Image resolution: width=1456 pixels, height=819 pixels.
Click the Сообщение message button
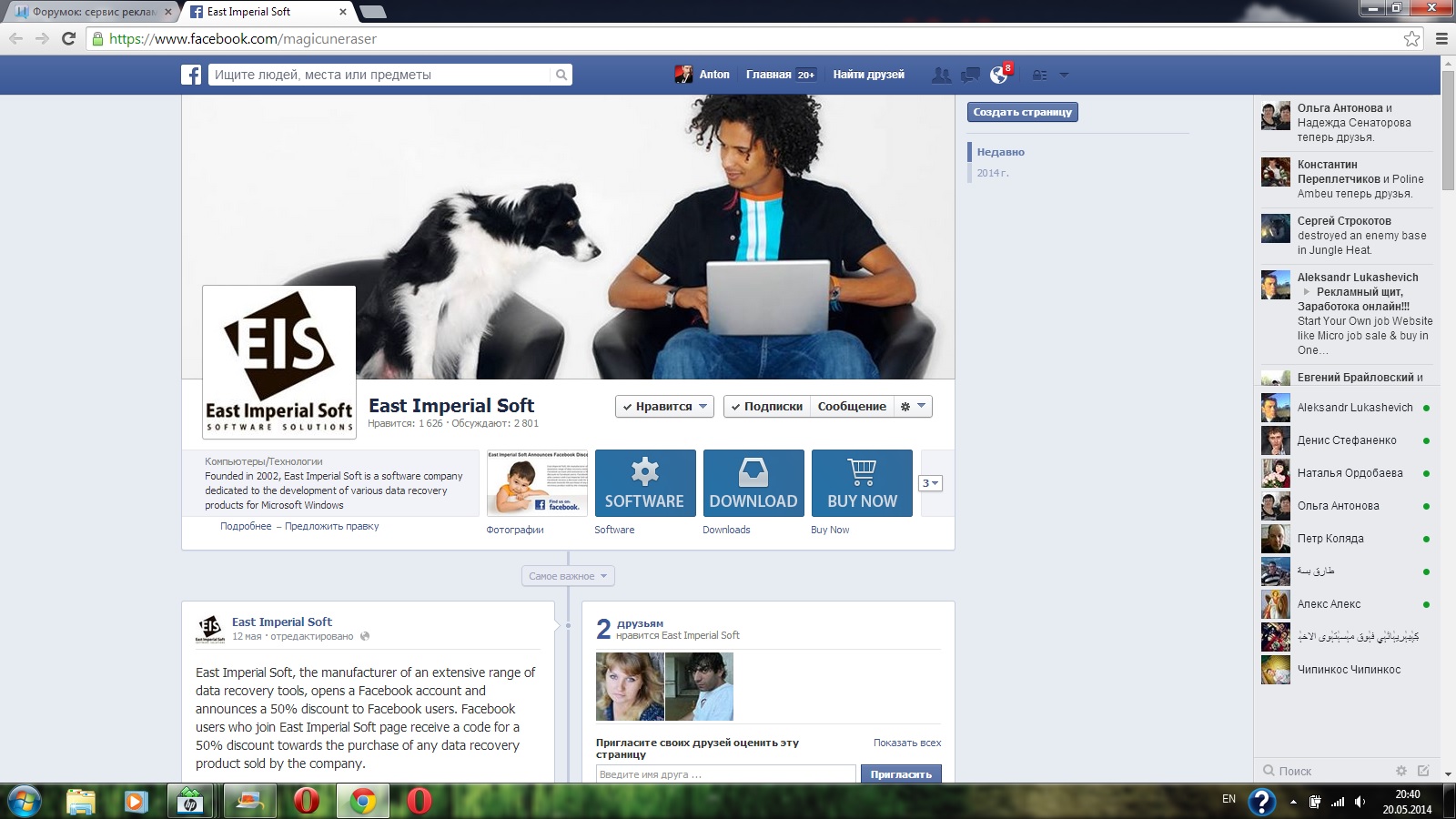(x=852, y=407)
